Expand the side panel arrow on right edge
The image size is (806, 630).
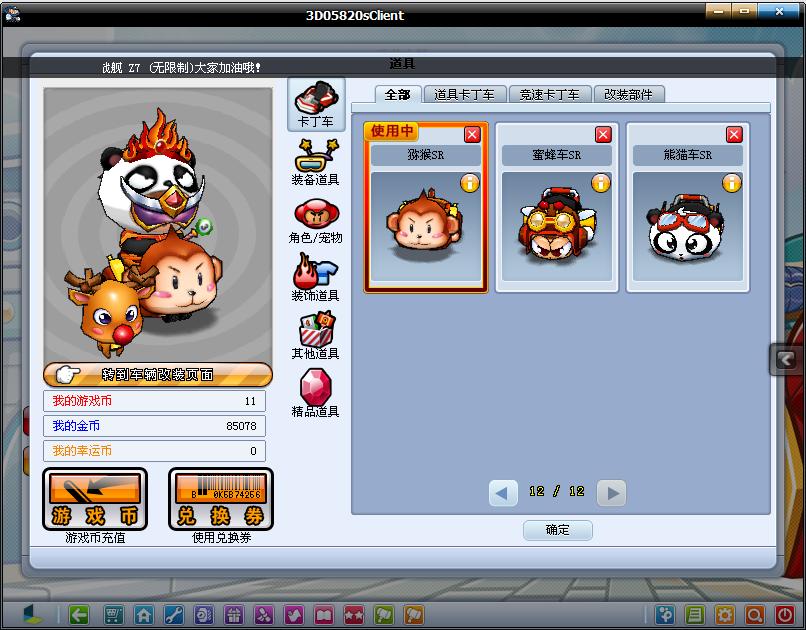click(785, 359)
